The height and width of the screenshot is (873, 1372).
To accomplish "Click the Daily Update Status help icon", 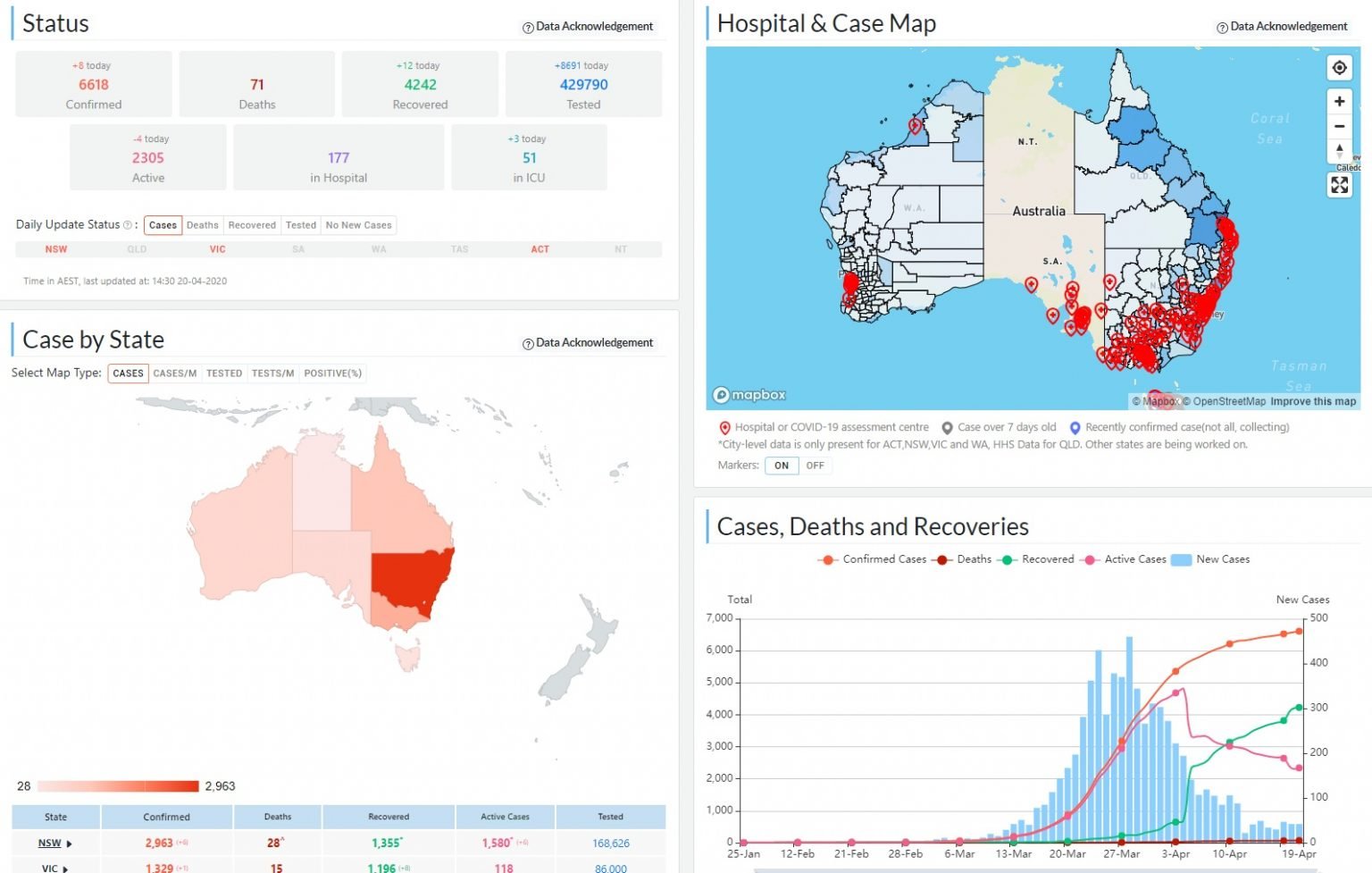I will [x=127, y=225].
